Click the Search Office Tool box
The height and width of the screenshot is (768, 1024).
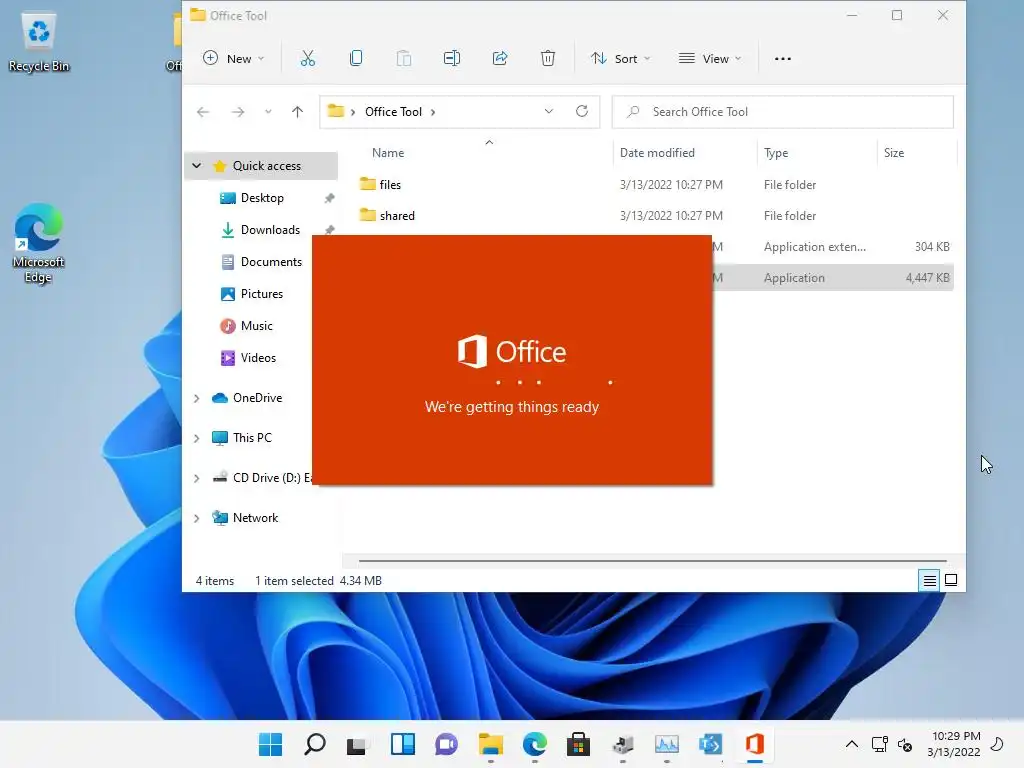pos(782,112)
